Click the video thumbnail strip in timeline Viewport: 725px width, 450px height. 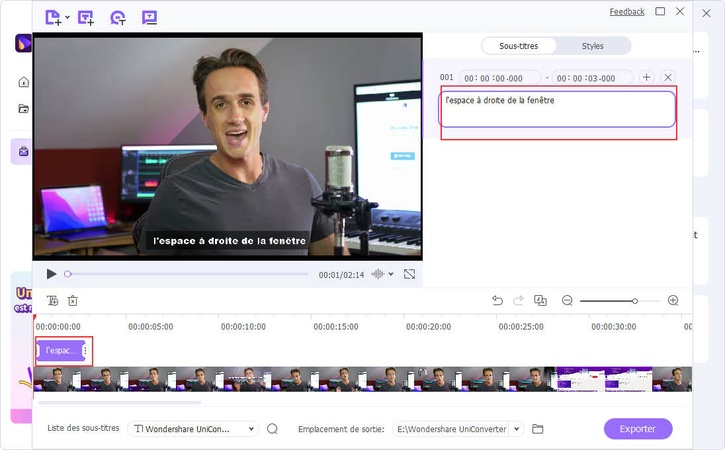pyautogui.click(x=362, y=379)
